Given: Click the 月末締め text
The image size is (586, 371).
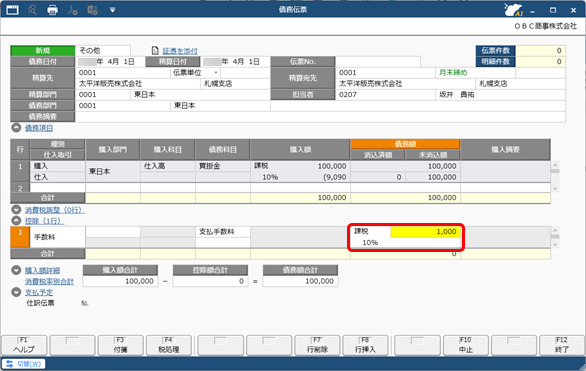Looking at the screenshot, I should (453, 72).
